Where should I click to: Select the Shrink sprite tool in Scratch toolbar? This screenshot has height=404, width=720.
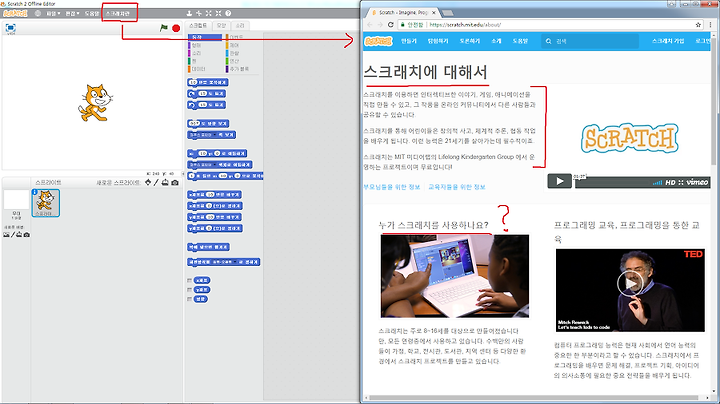[219, 13]
